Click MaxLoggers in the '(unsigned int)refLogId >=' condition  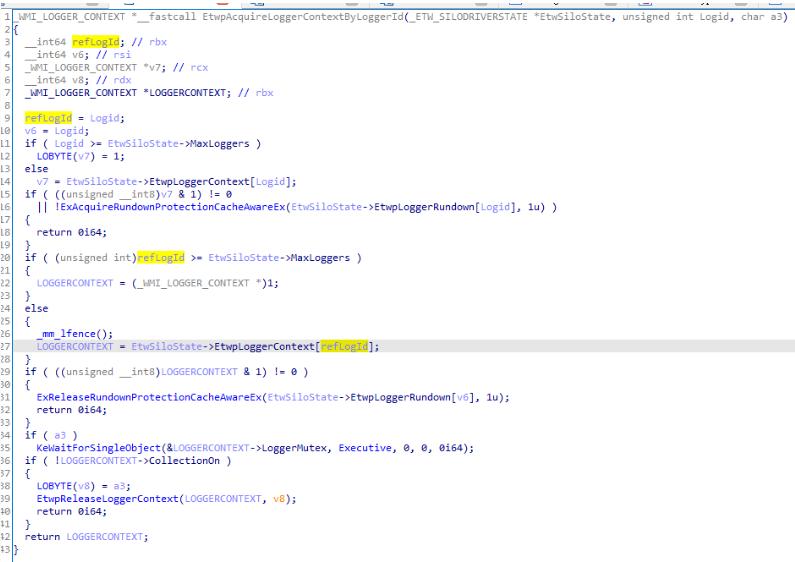coord(320,257)
